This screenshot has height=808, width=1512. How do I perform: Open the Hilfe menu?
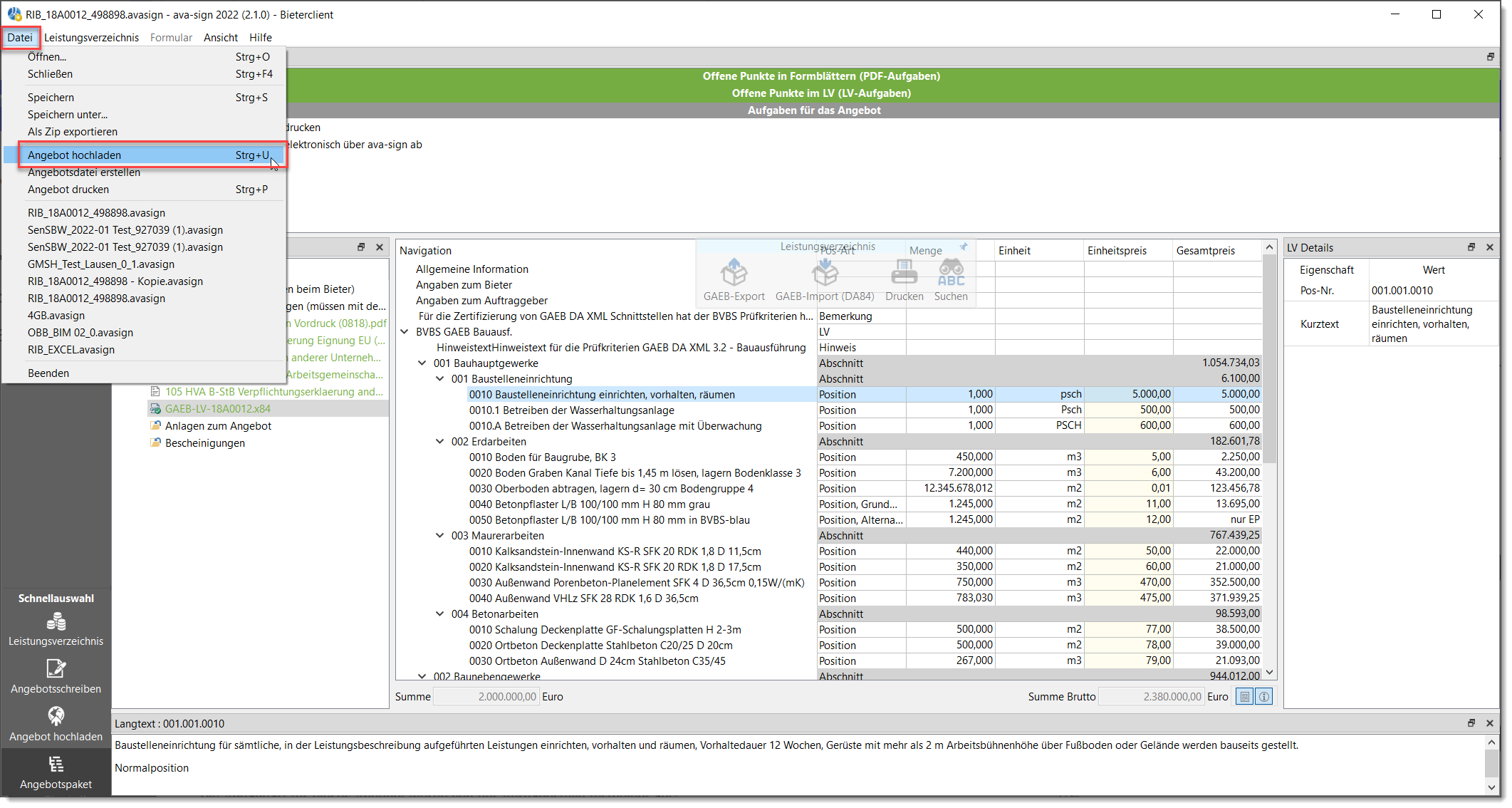pos(261,38)
